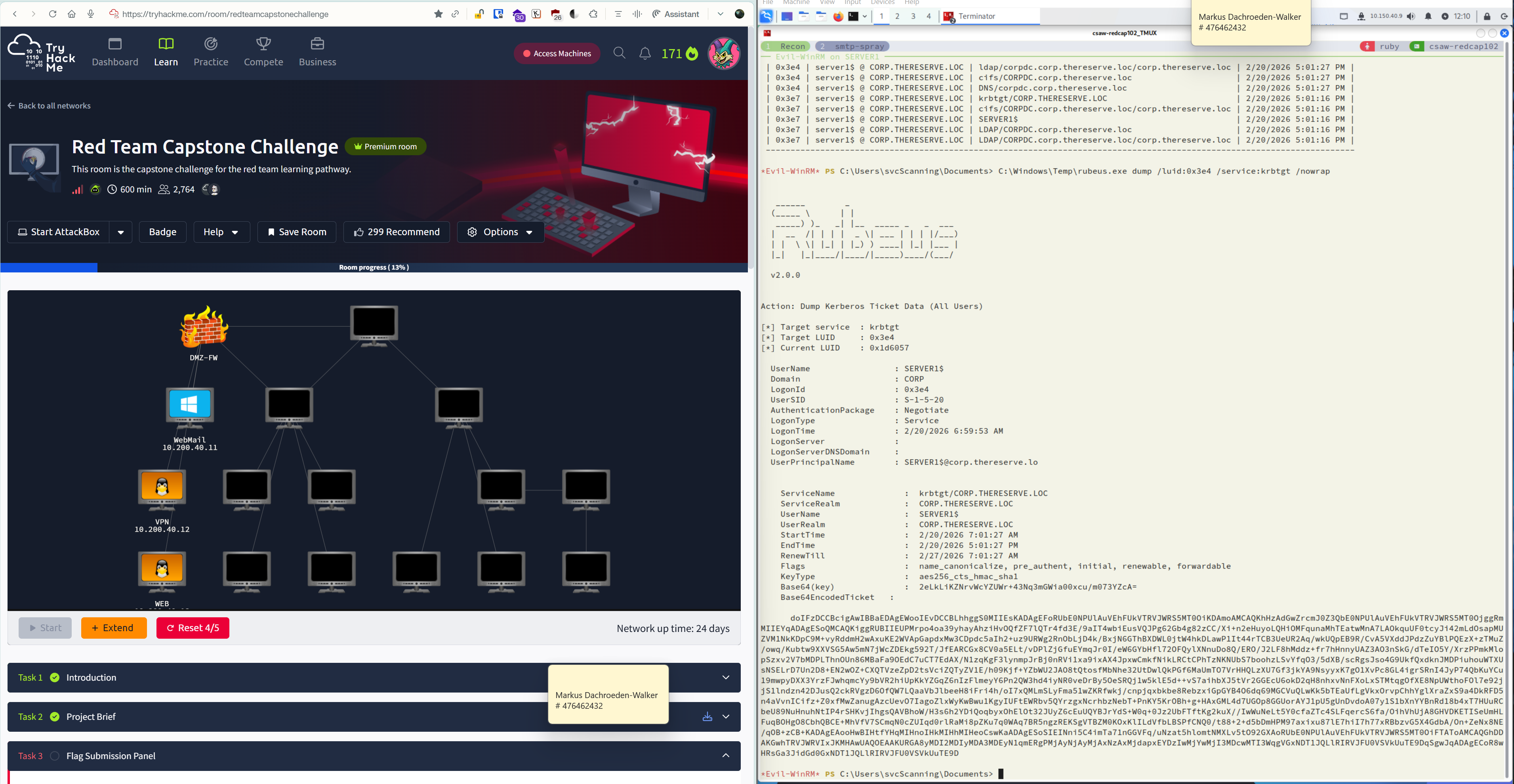Toggle Task 1 Introduction green checkmark
This screenshot has height=784, width=1514.
(55, 677)
